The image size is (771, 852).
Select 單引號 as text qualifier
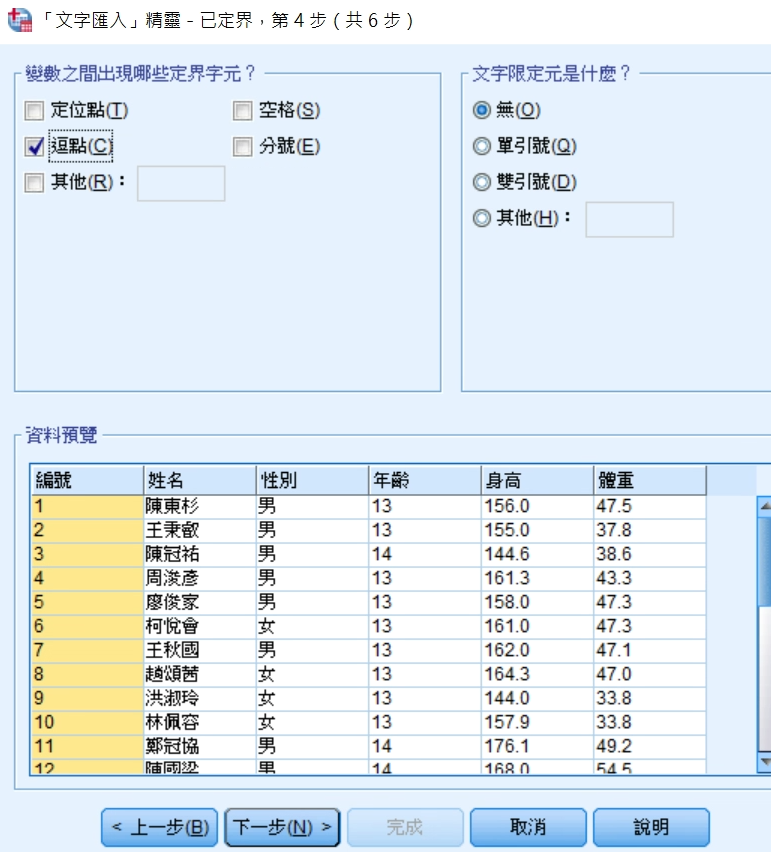(x=482, y=147)
